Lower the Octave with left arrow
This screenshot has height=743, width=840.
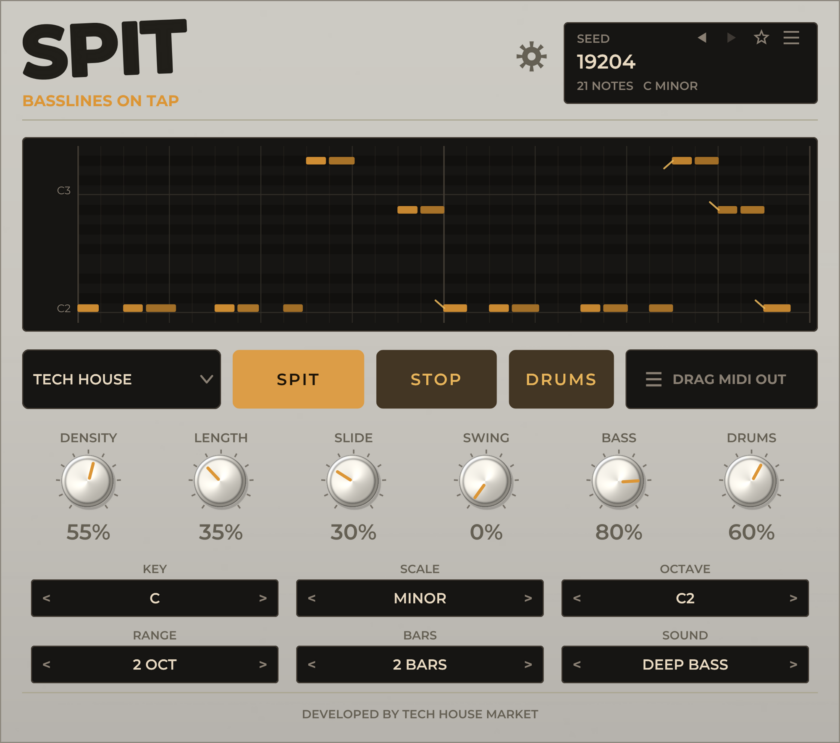[577, 598]
